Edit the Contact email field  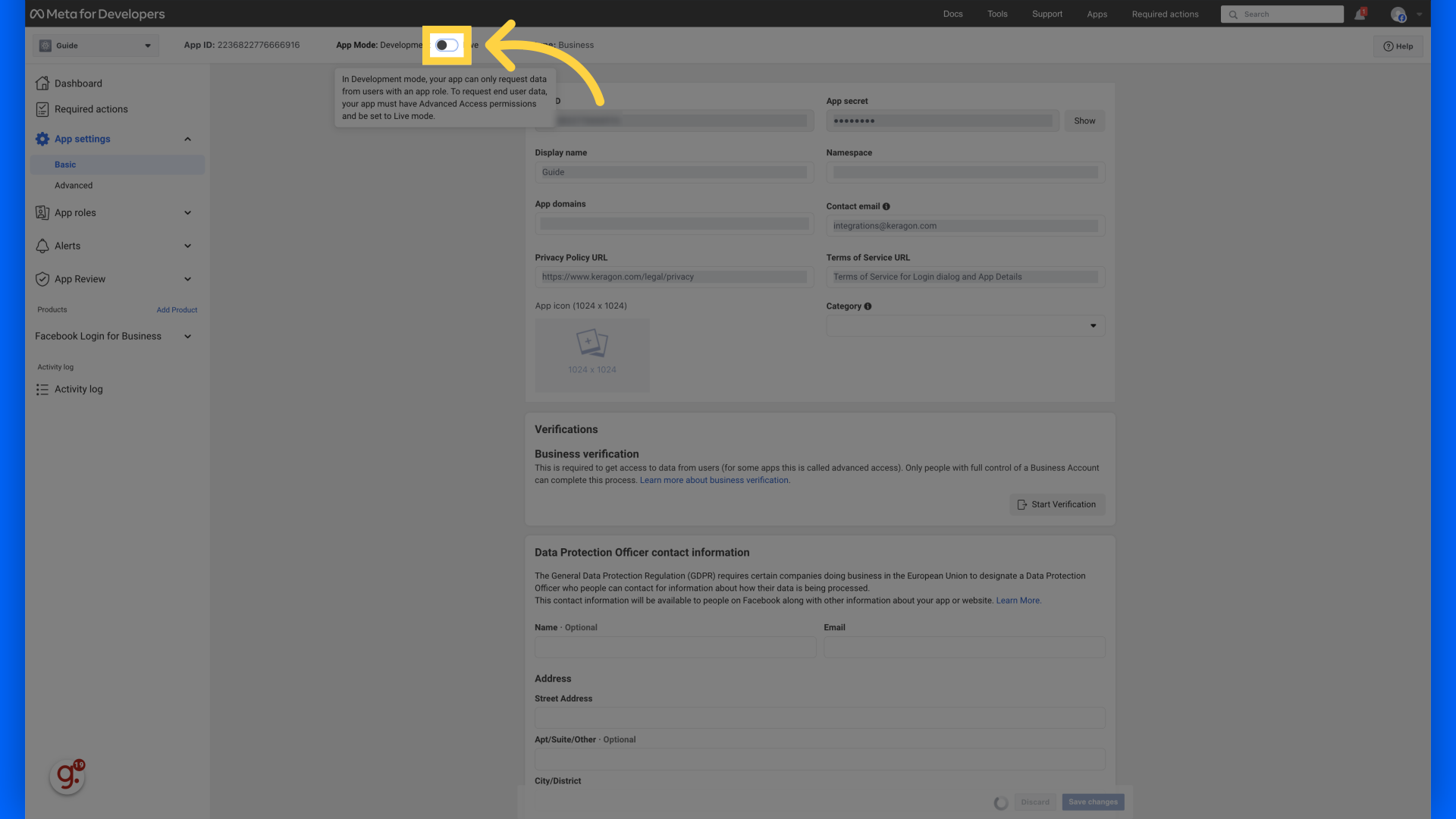[965, 226]
